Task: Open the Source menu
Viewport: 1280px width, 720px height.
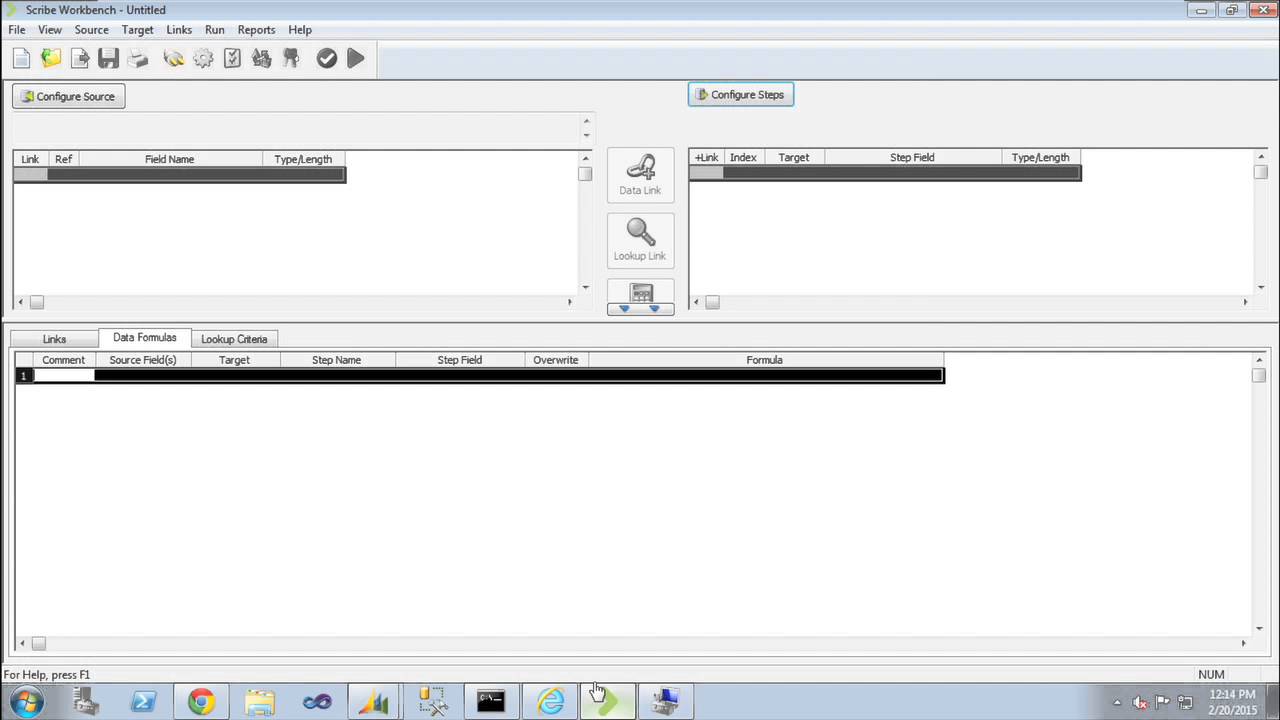Action: tap(91, 30)
